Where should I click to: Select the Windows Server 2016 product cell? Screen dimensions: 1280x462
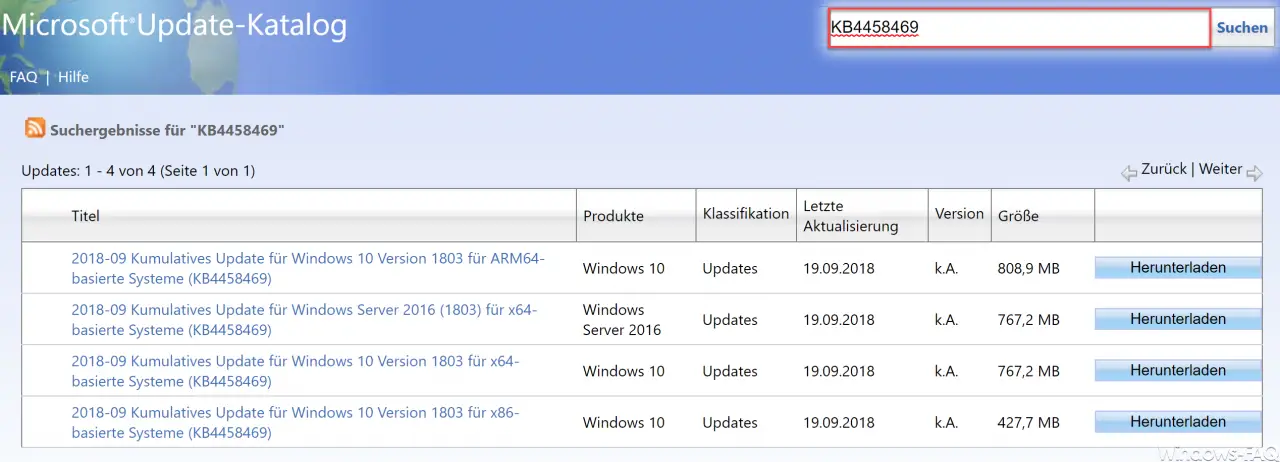click(x=622, y=320)
